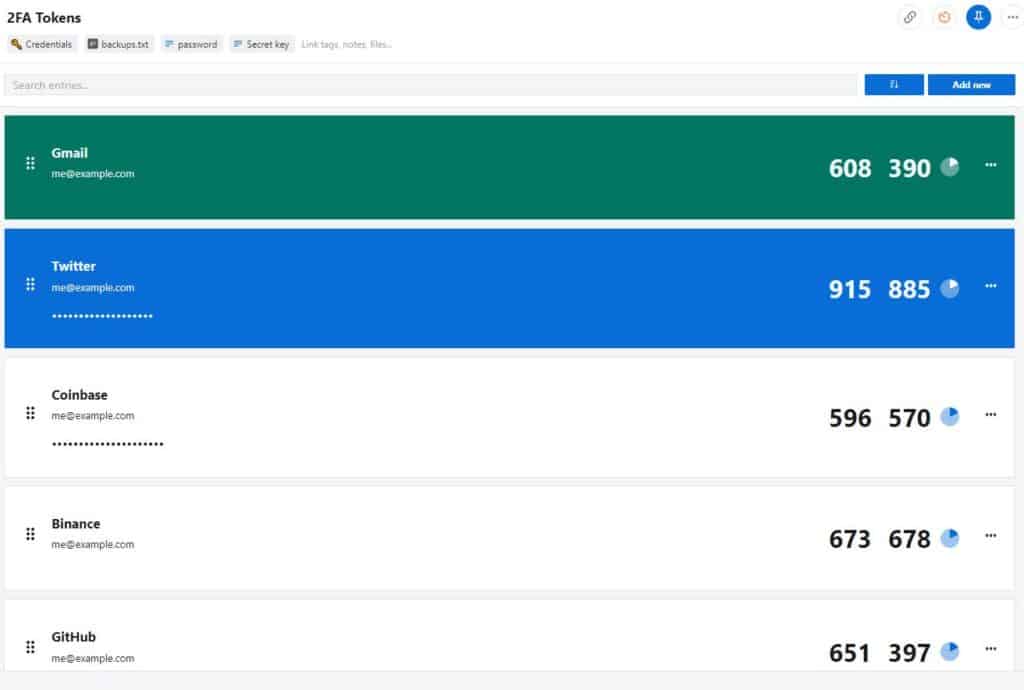
Task: Toggle the blue pin button
Action: 978,18
